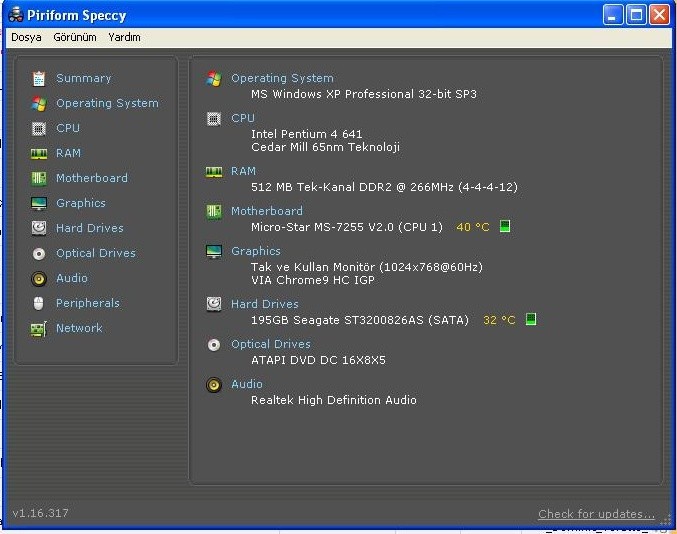Click the 40 °C motherboard temperature value
The image size is (677, 534).
pyautogui.click(x=473, y=227)
